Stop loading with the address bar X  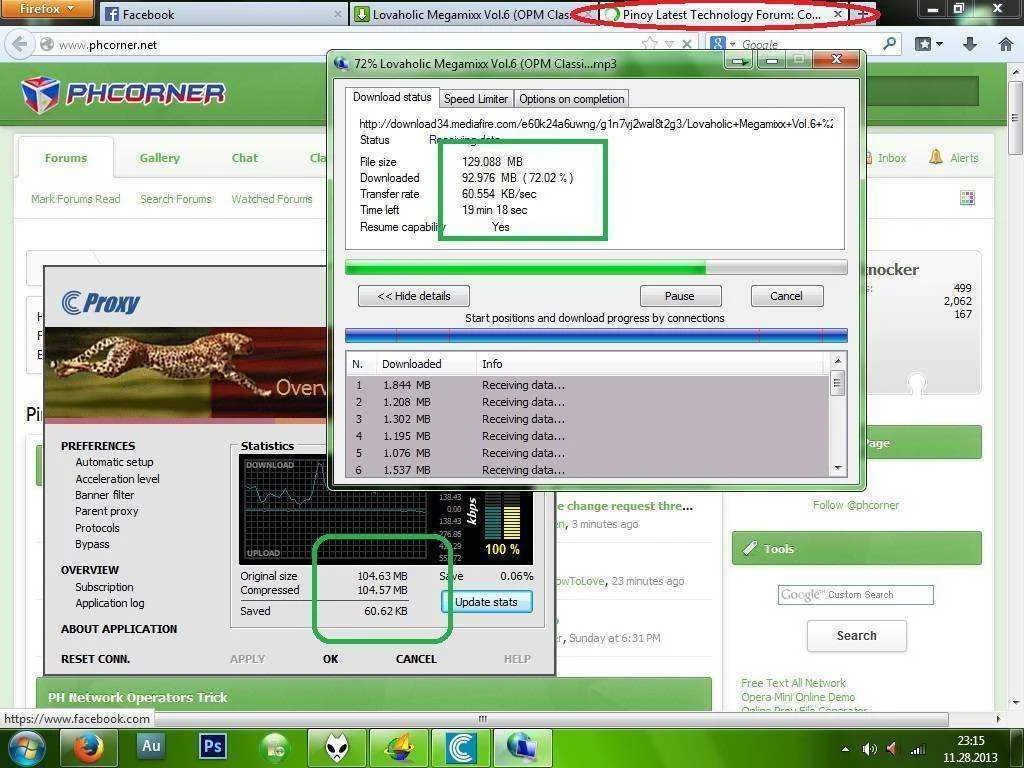pos(686,44)
